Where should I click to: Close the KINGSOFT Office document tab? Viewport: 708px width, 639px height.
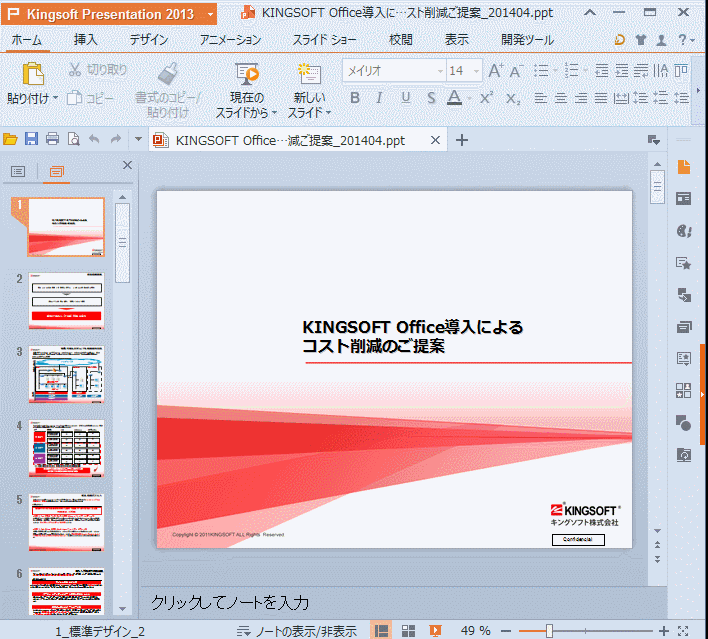(x=435, y=140)
